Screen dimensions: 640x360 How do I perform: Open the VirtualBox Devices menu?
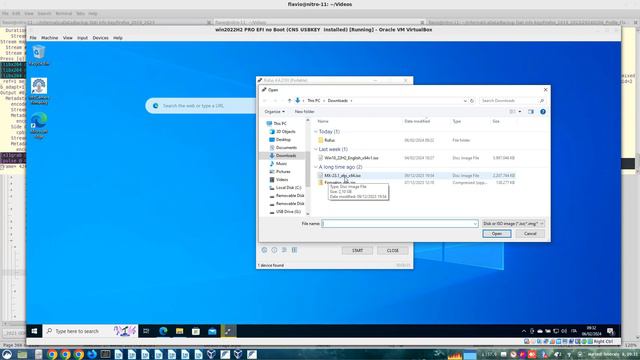click(100, 38)
